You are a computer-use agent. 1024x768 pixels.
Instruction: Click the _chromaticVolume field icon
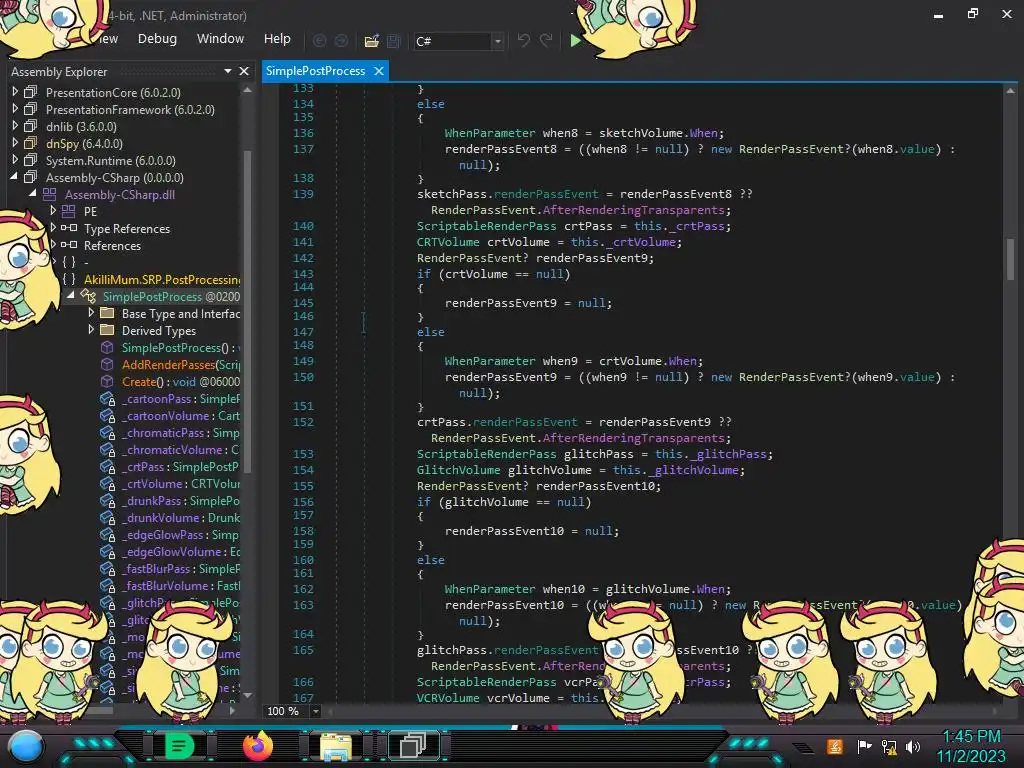coord(107,450)
